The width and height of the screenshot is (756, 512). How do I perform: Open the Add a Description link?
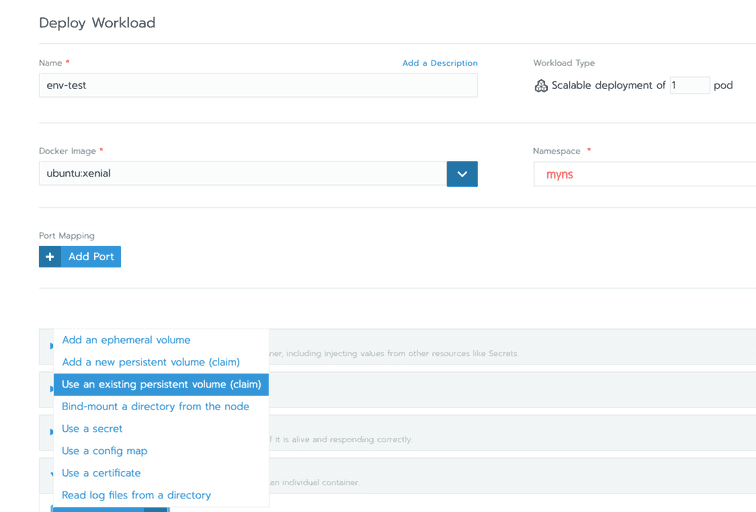click(x=440, y=63)
